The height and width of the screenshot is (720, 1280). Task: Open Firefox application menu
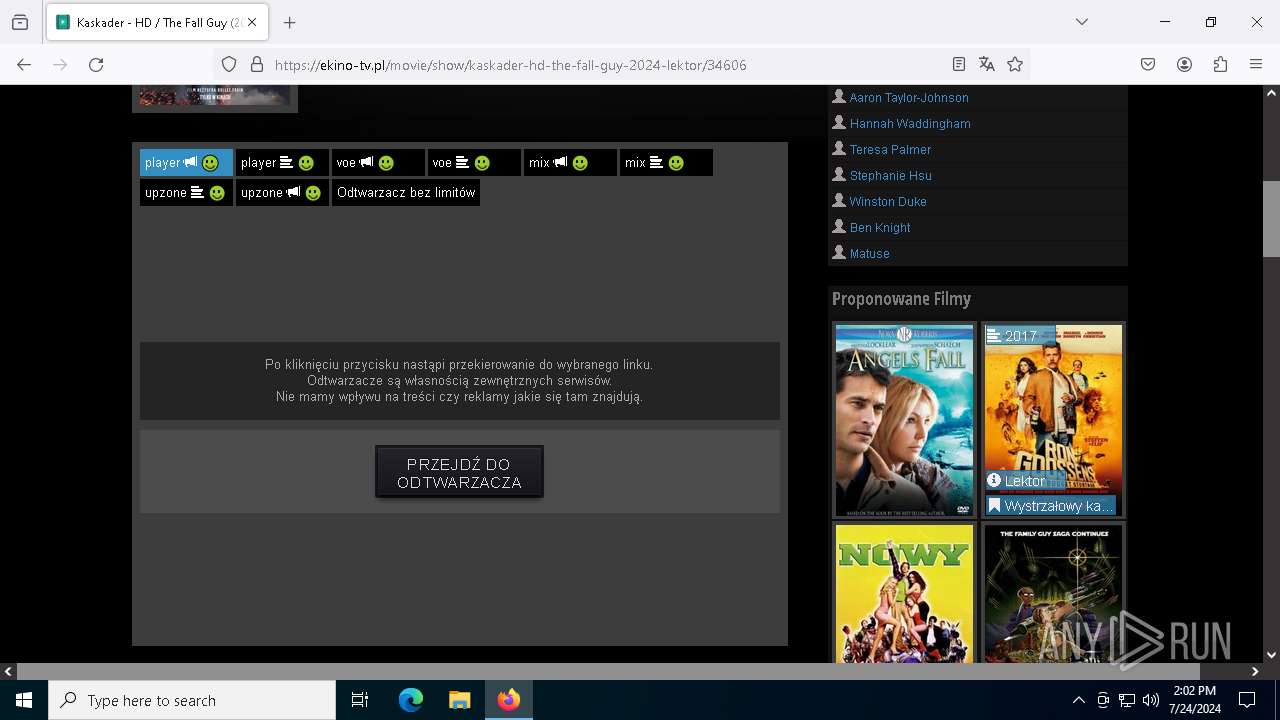(x=1256, y=64)
